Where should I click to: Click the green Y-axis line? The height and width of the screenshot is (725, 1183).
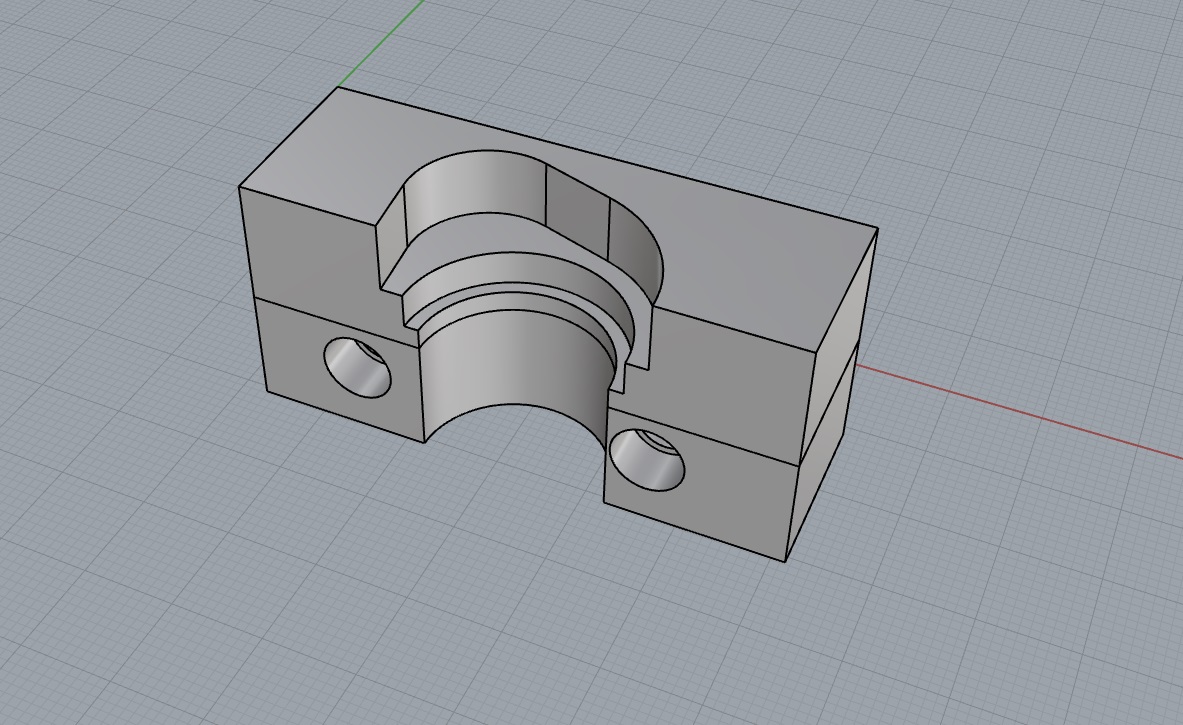click(381, 43)
